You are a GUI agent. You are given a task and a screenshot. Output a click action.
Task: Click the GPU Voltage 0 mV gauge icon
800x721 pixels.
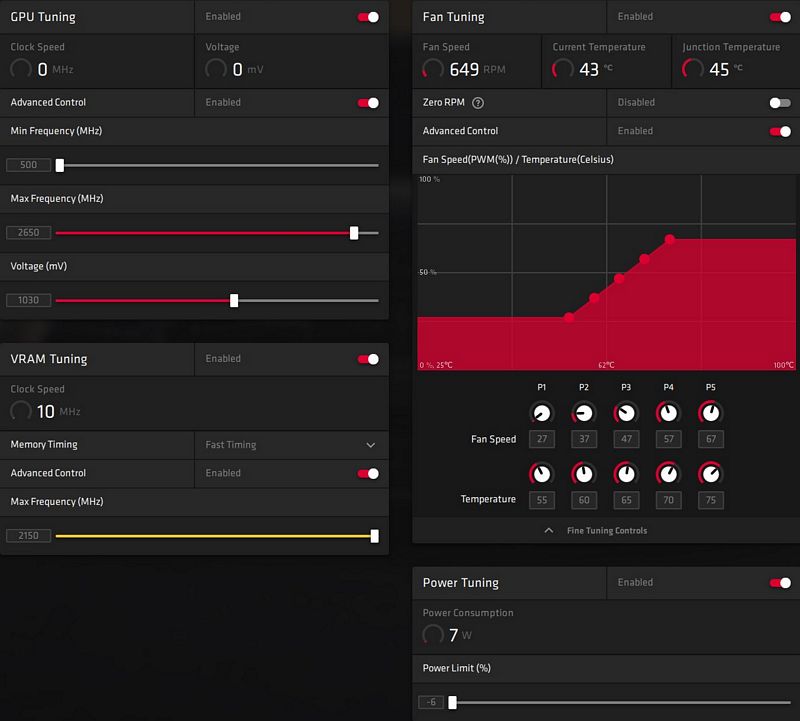[216, 69]
